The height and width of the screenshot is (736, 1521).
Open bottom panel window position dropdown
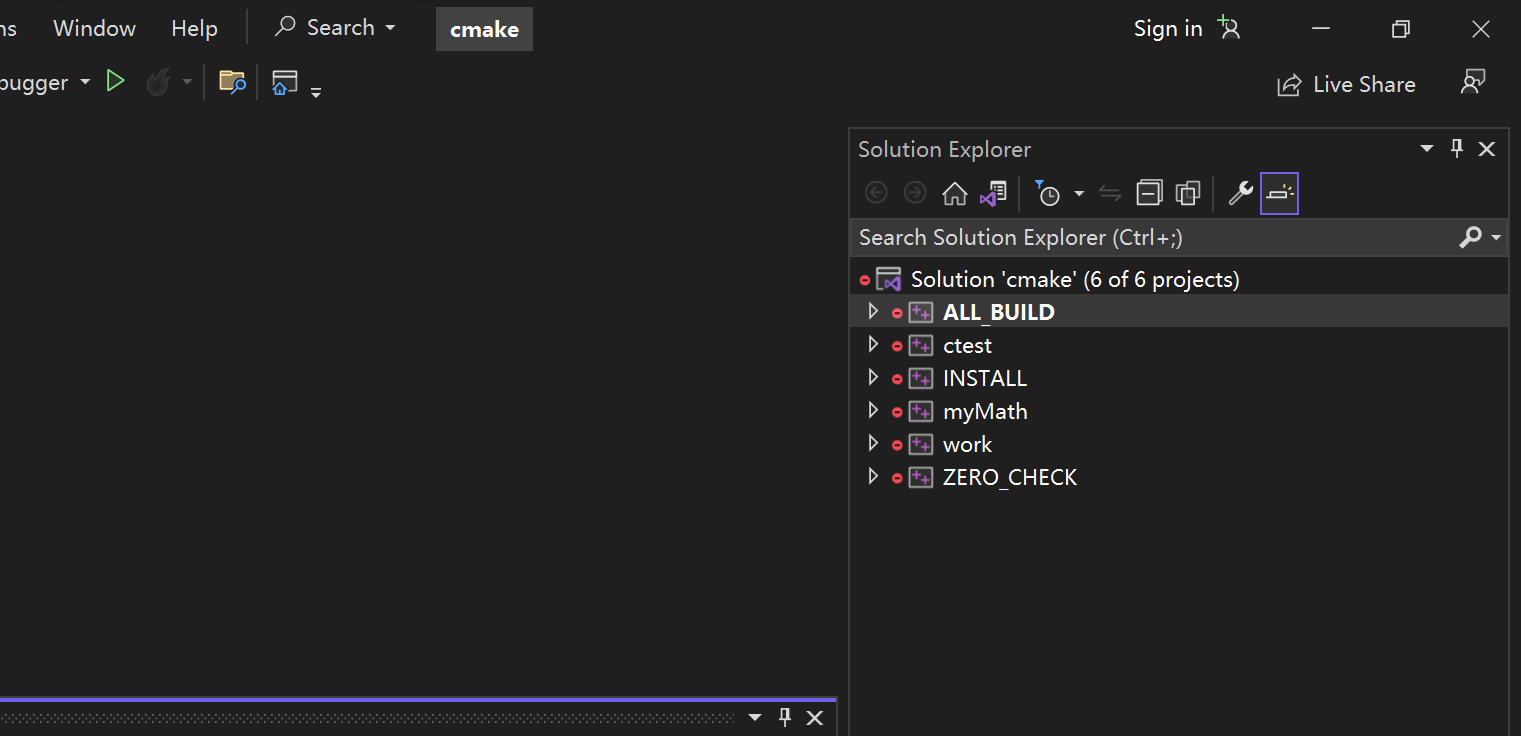click(x=755, y=718)
